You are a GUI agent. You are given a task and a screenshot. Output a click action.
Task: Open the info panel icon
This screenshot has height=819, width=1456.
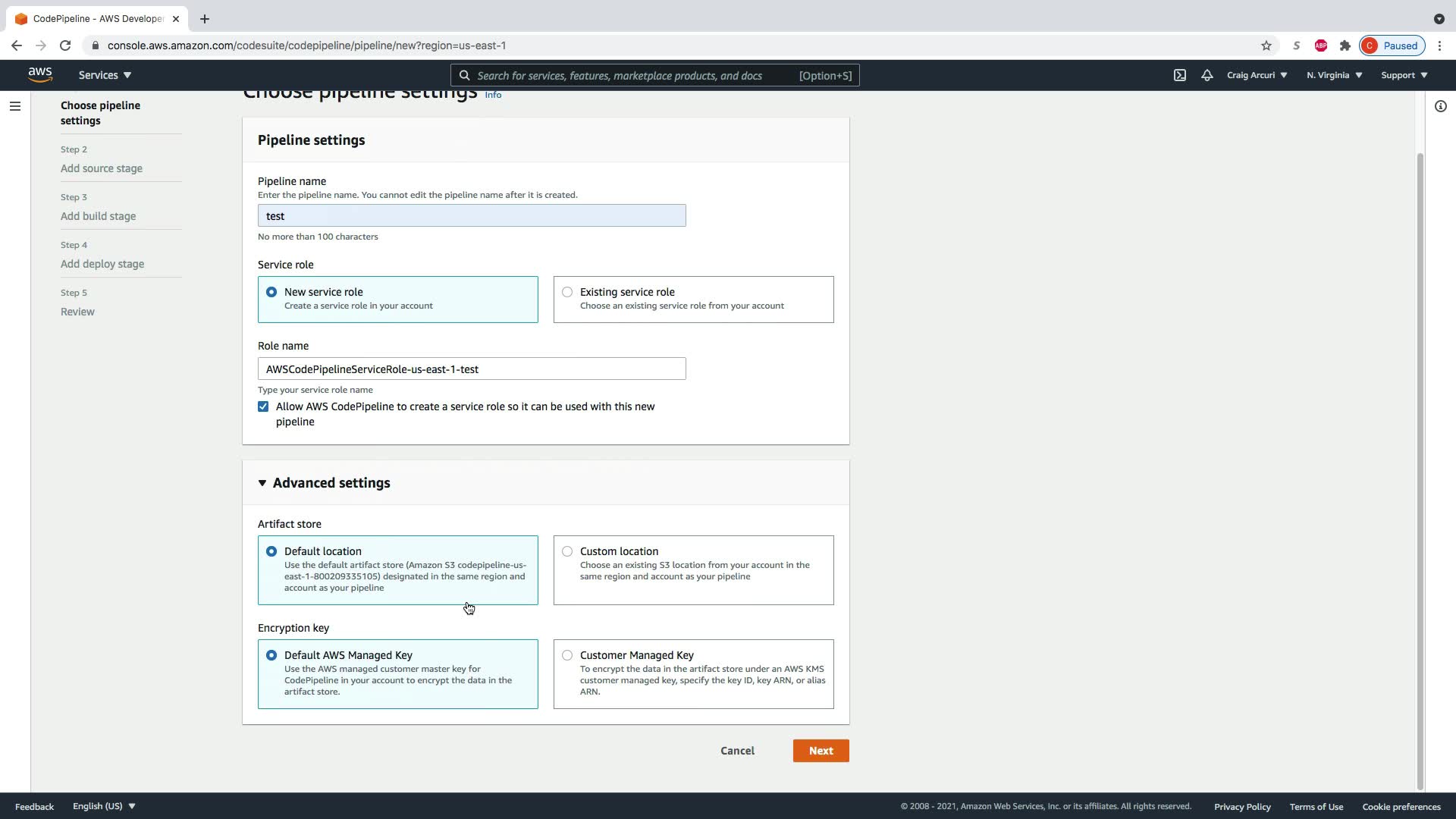click(1440, 106)
